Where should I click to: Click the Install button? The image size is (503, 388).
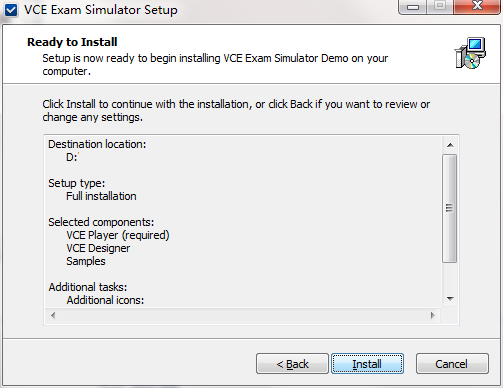coord(367,364)
